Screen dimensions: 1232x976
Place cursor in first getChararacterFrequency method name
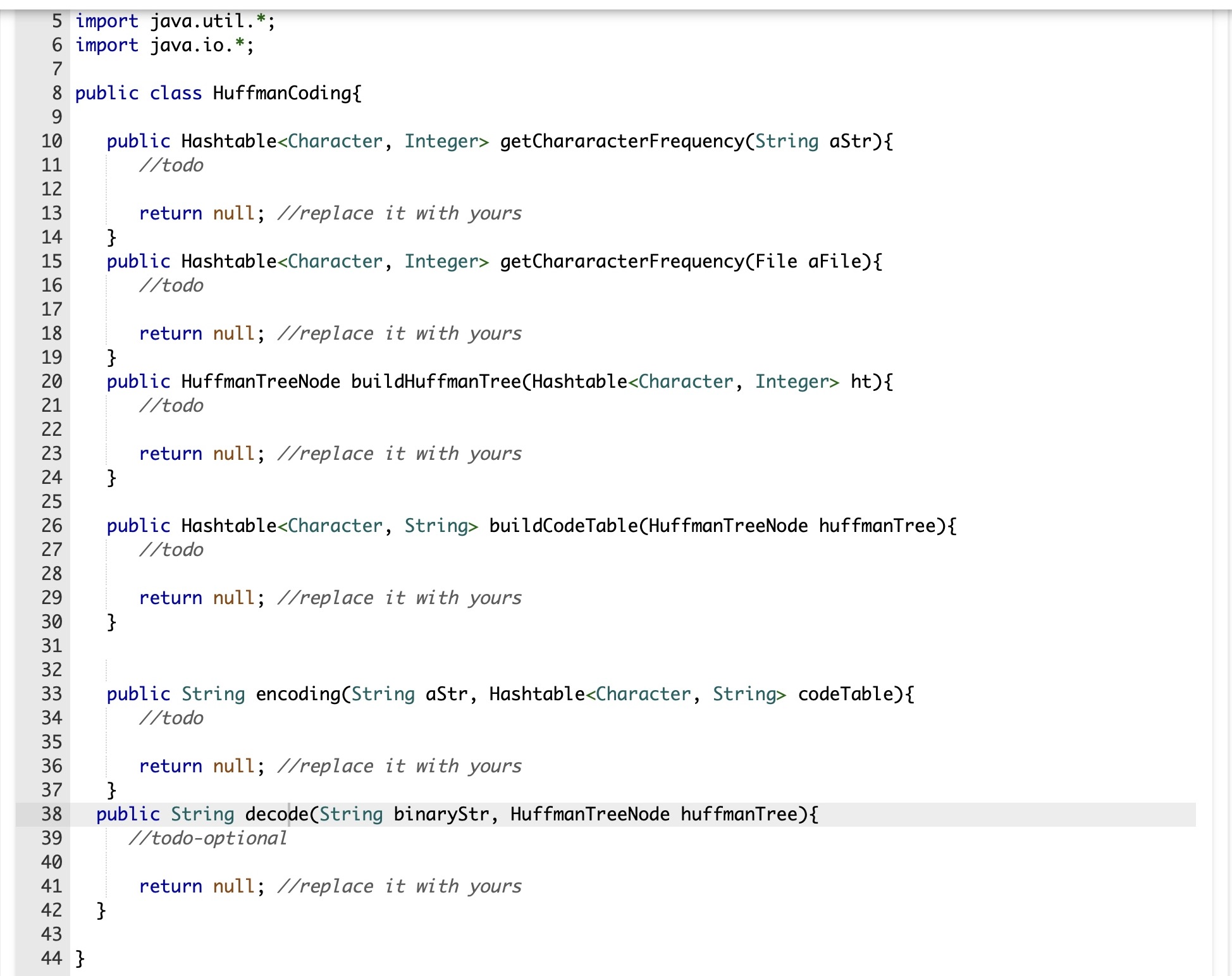622,141
